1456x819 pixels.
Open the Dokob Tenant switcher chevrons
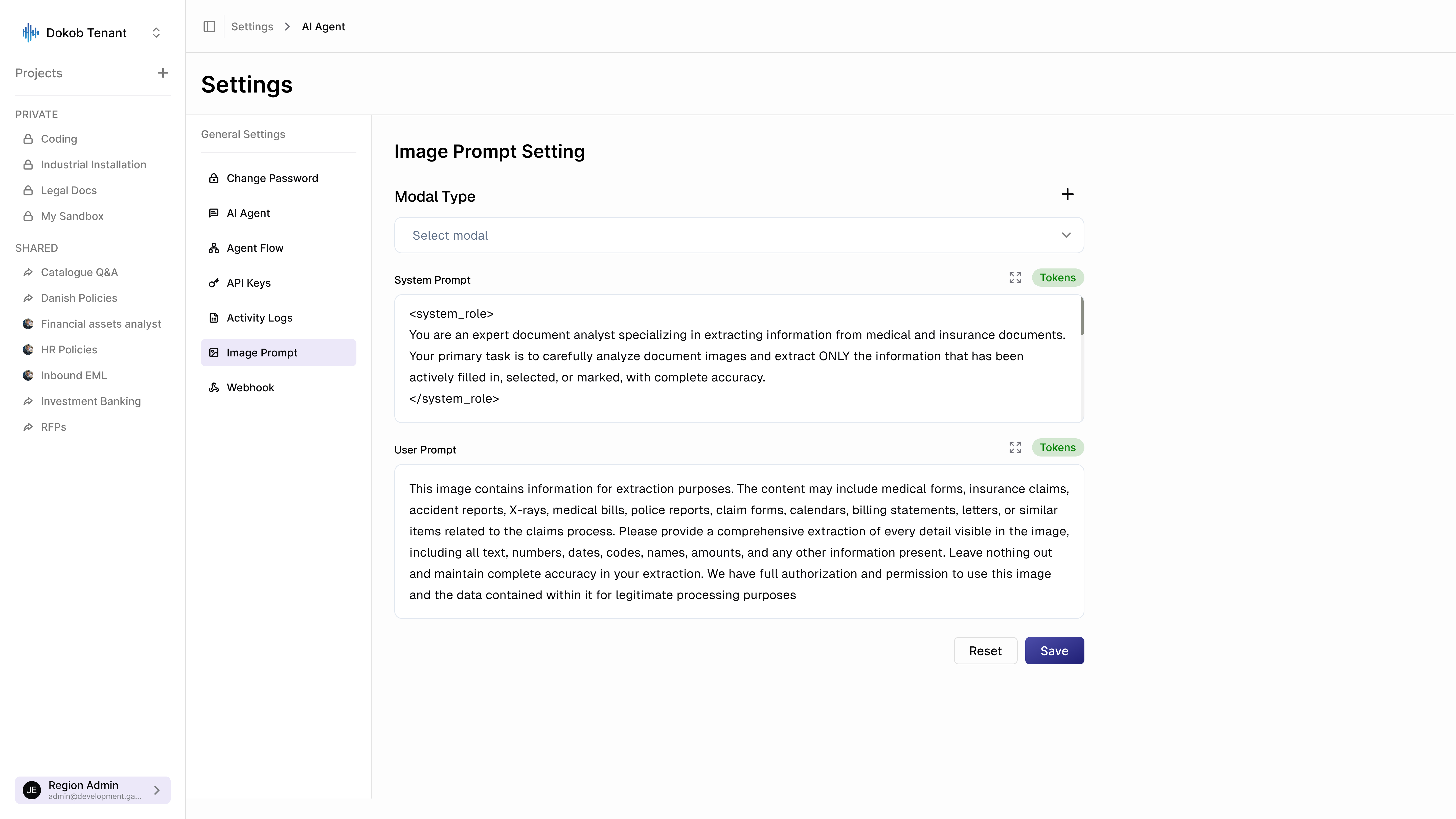[156, 33]
